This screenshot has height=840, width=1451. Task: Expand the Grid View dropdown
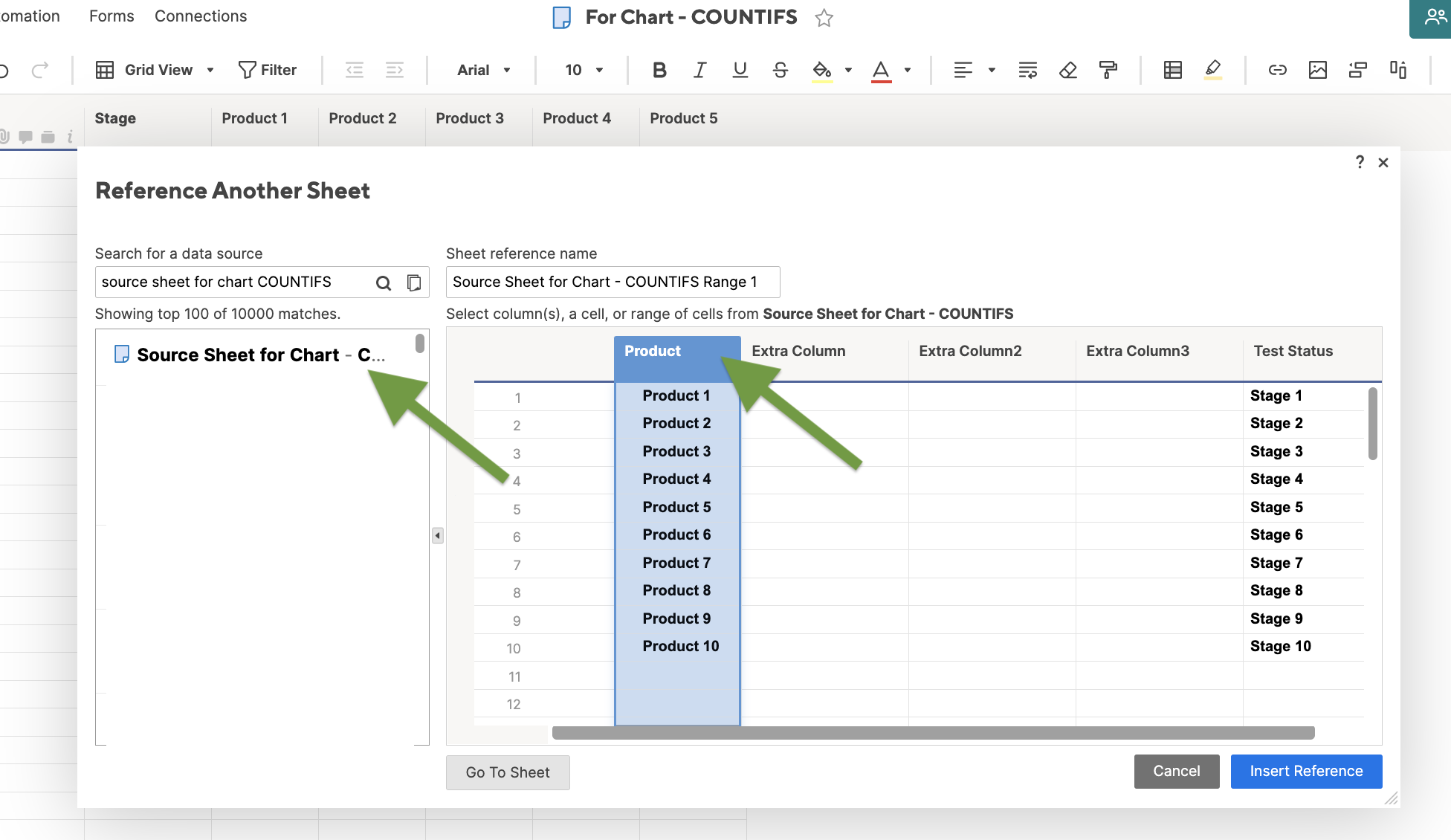pyautogui.click(x=210, y=69)
